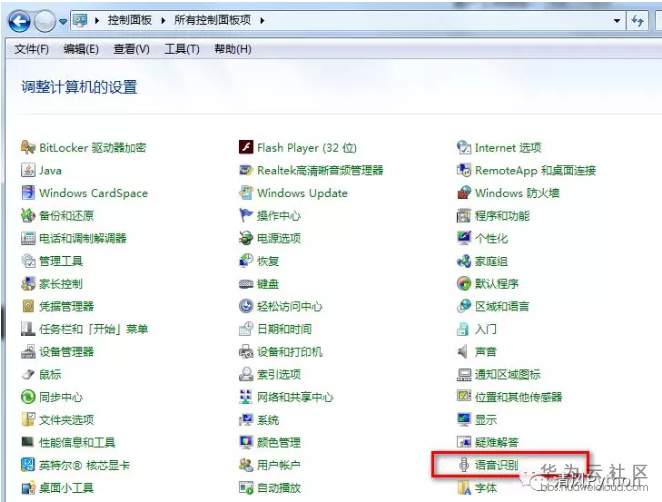
Task: Open the 编辑(E) menu
Action: point(81,49)
